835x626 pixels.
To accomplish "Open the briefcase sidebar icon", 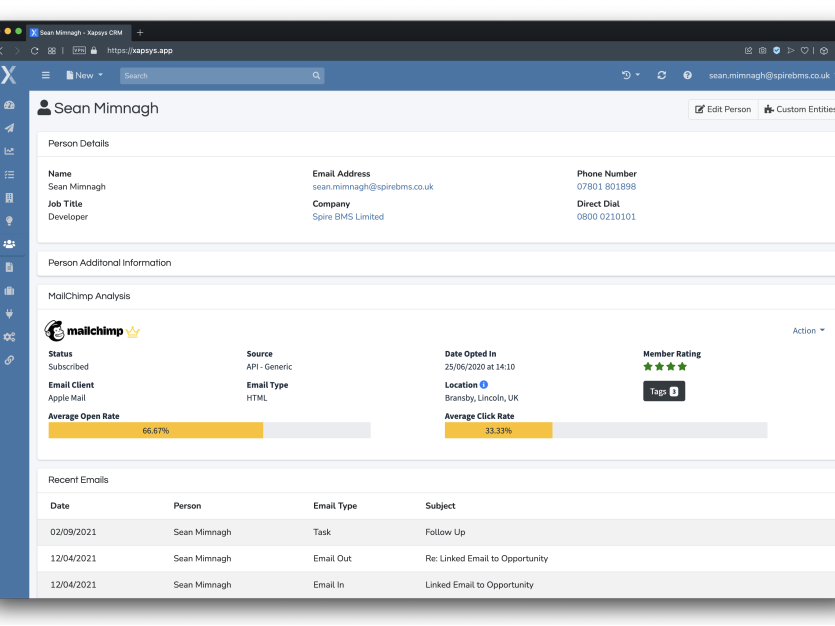I will pyautogui.click(x=10, y=291).
